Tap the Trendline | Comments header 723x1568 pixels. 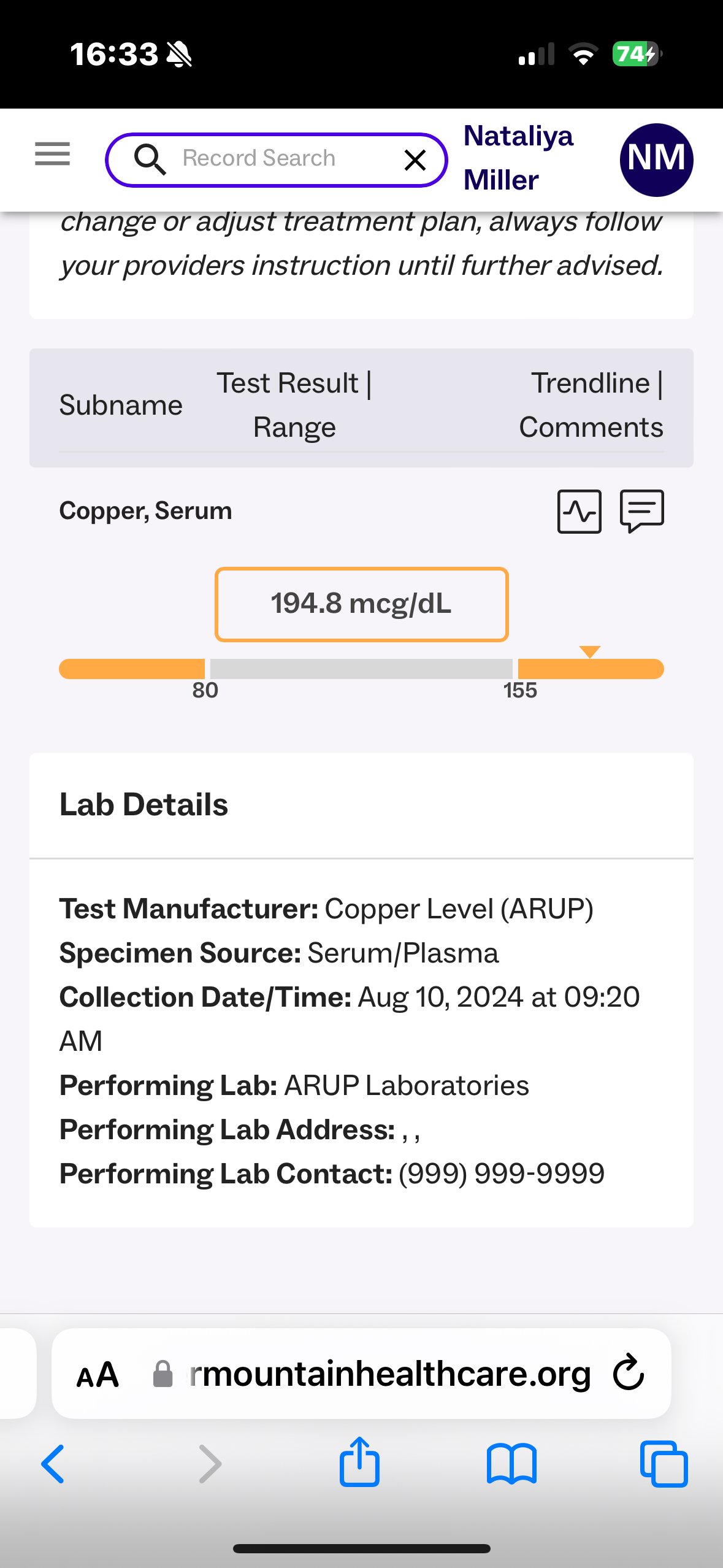[591, 405]
